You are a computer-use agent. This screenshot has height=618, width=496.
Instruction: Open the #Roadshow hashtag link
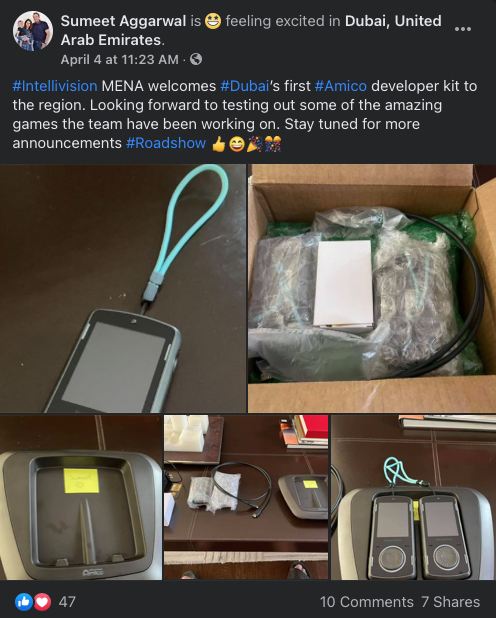[166, 143]
